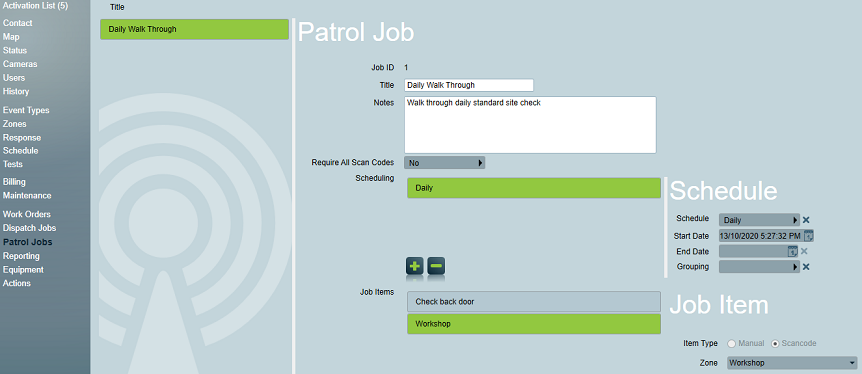The image size is (862, 374).
Task: Open End Date calendar picker icon
Action: pyautogui.click(x=793, y=251)
